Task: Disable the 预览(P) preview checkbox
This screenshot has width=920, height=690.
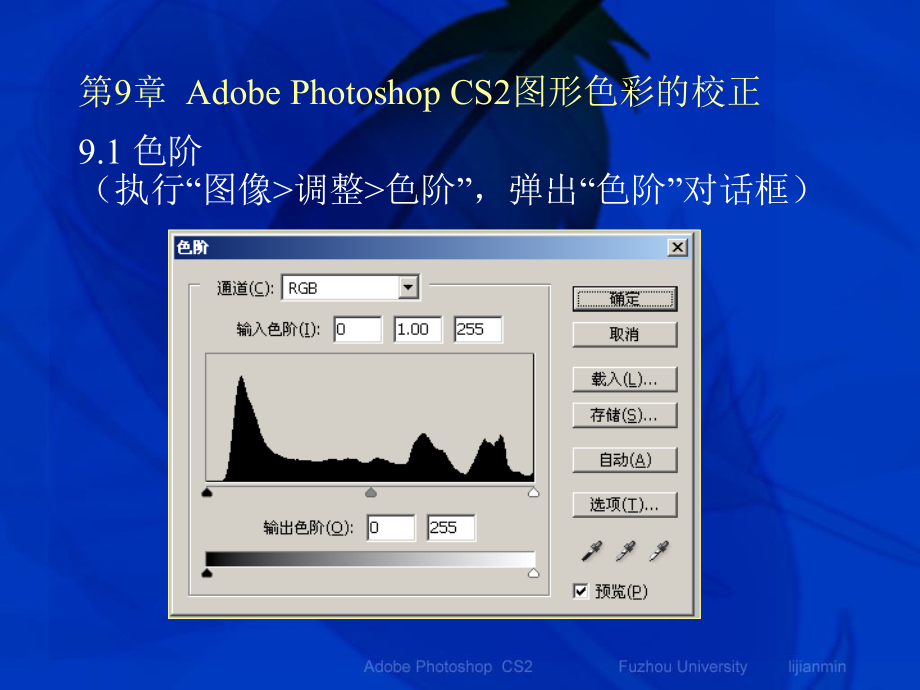Action: pyautogui.click(x=581, y=591)
